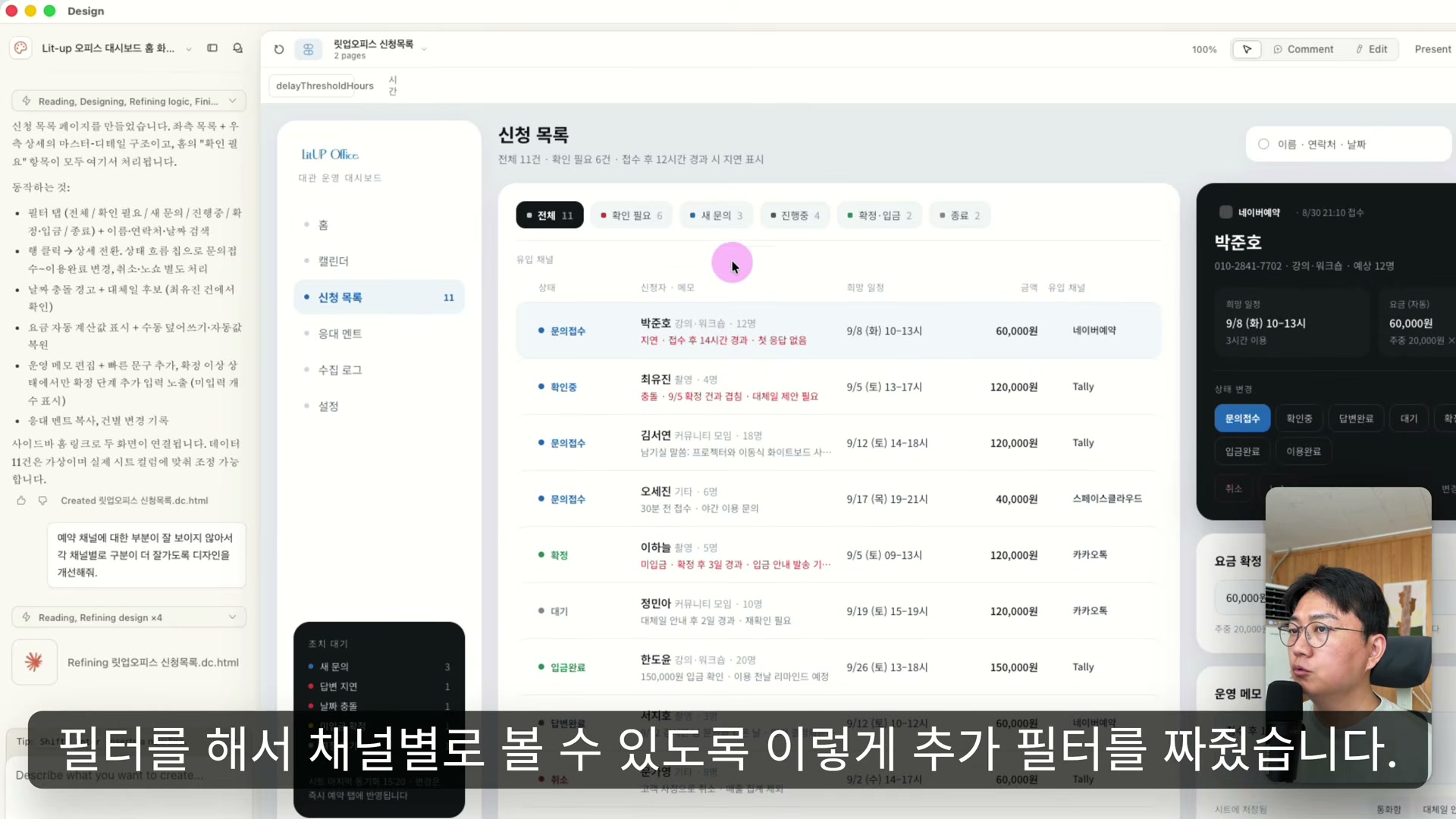Viewport: 1456px width, 819px height.
Task: Give thumbs up to the response
Action: click(21, 500)
